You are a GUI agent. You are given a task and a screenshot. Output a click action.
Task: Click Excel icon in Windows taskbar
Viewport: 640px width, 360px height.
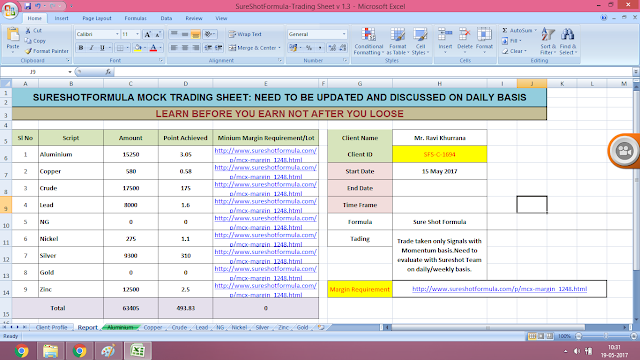coord(138,351)
